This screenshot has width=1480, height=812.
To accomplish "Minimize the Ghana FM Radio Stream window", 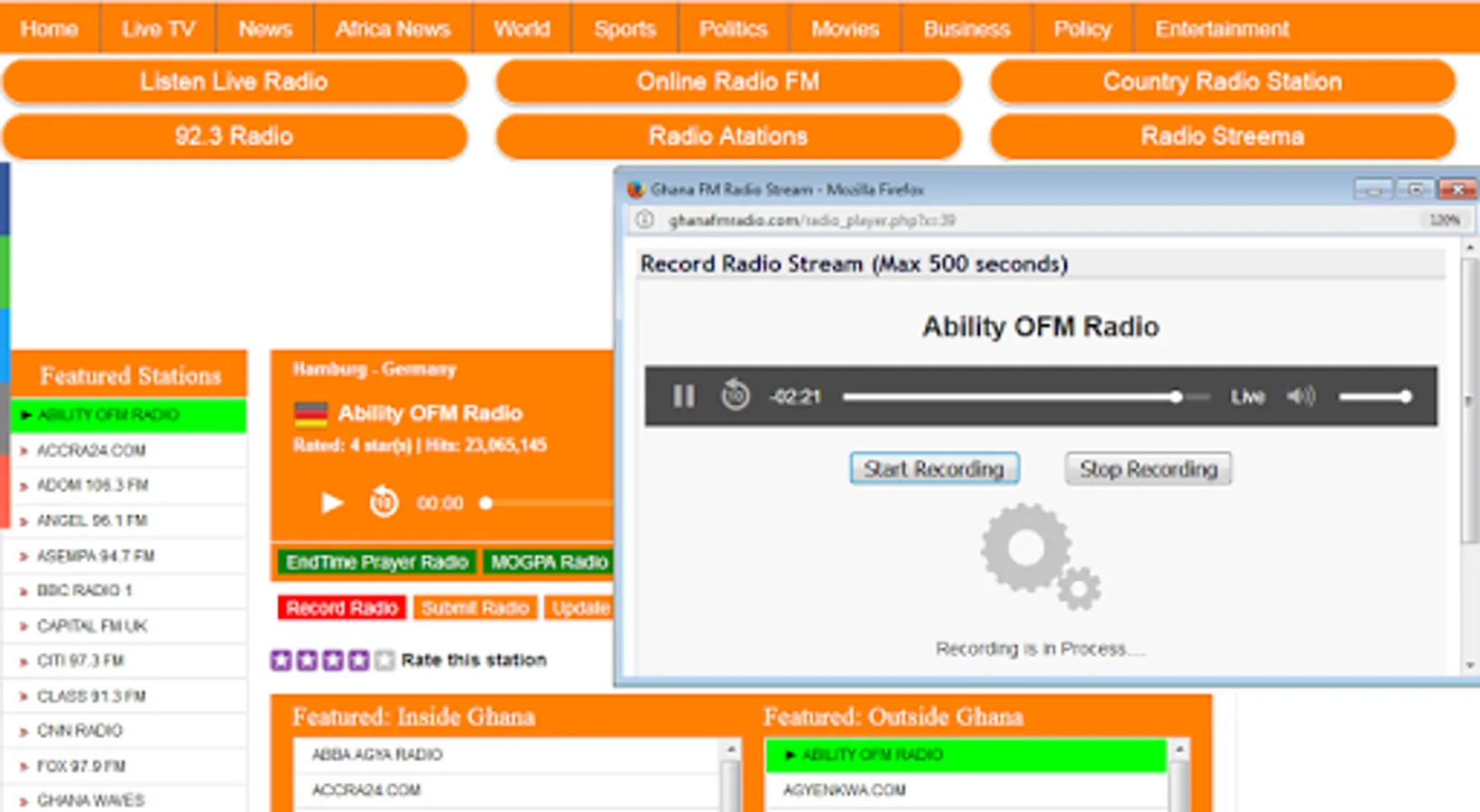I will pyautogui.click(x=1374, y=189).
